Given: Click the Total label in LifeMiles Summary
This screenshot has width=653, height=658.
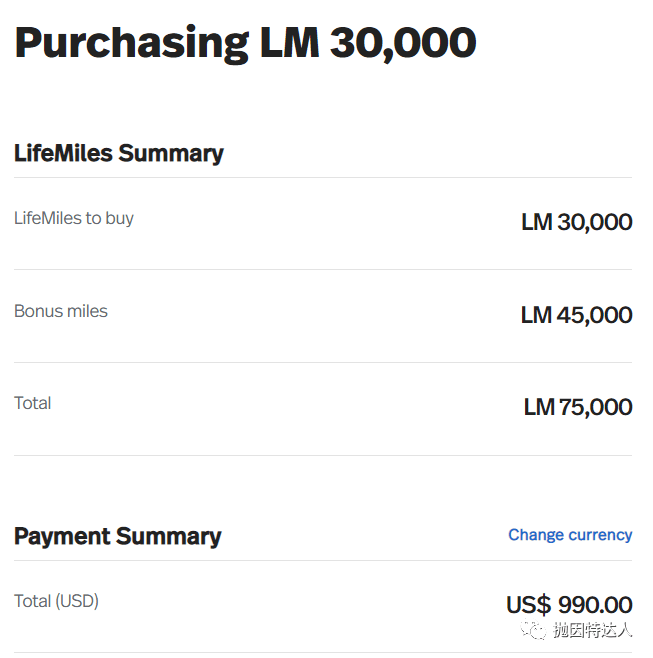Looking at the screenshot, I should [x=33, y=403].
